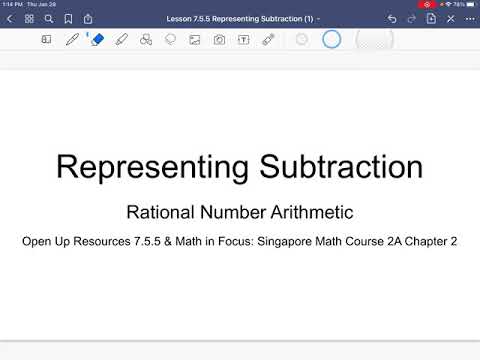480x360 pixels.
Task: Select the largest eraser size option
Action: 375,39
